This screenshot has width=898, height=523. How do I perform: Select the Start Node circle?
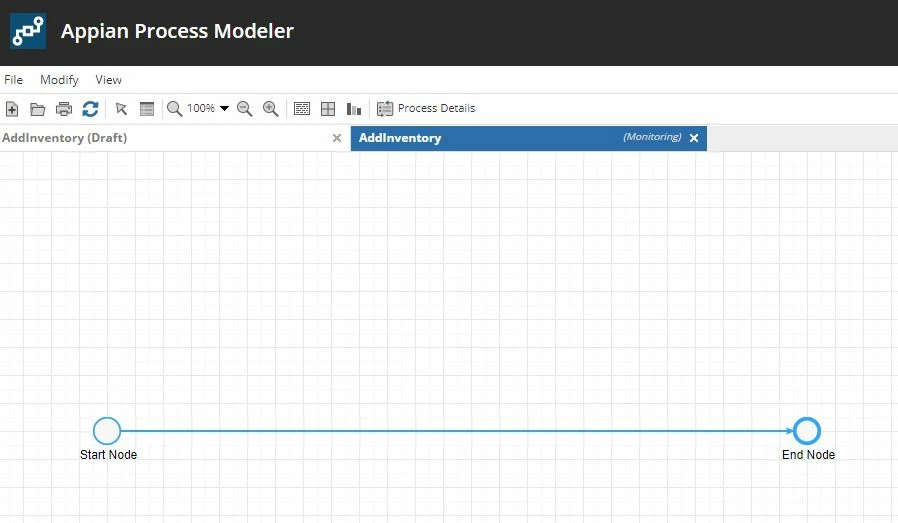[107, 431]
